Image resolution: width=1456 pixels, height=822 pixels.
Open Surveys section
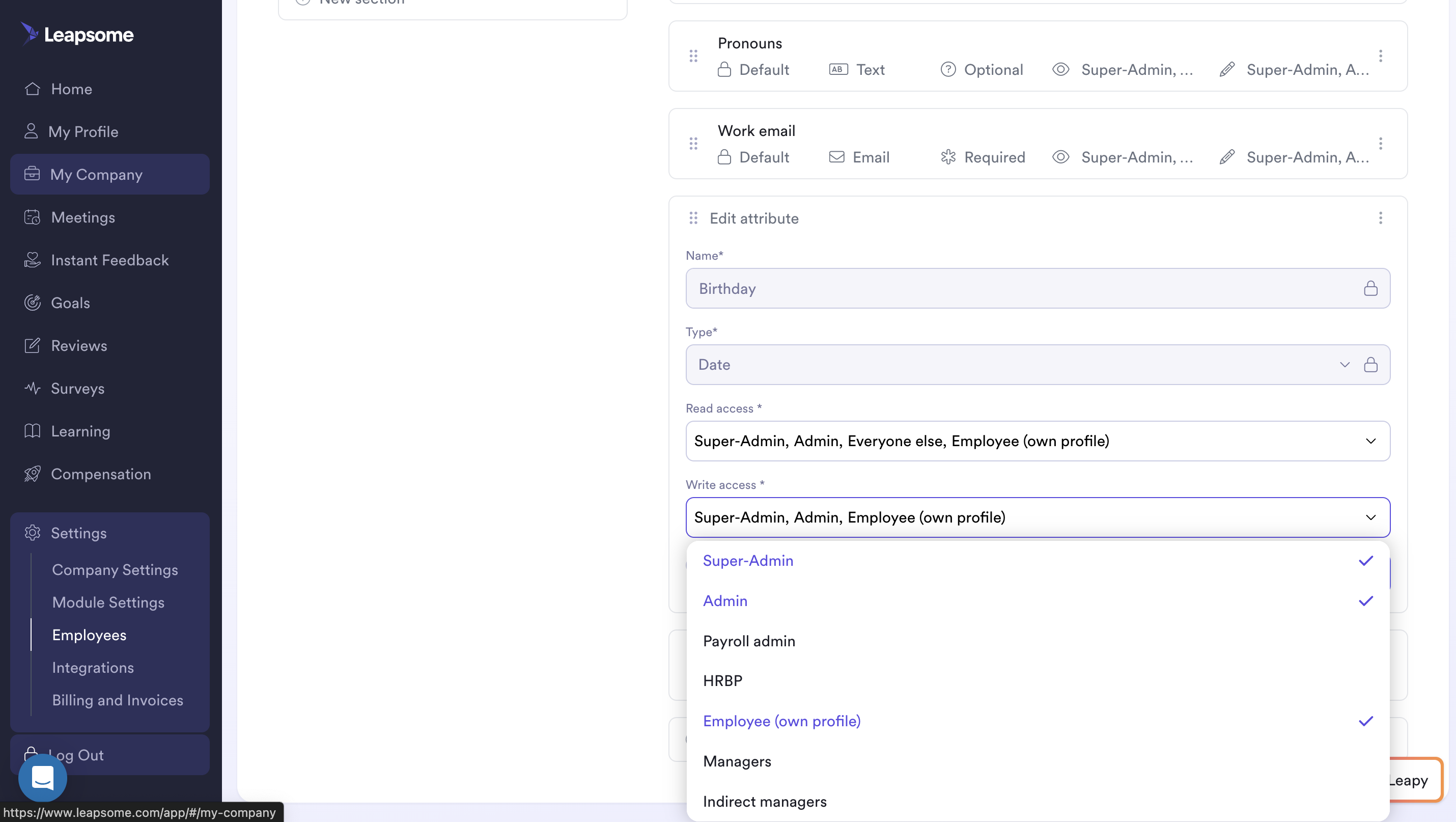(77, 389)
